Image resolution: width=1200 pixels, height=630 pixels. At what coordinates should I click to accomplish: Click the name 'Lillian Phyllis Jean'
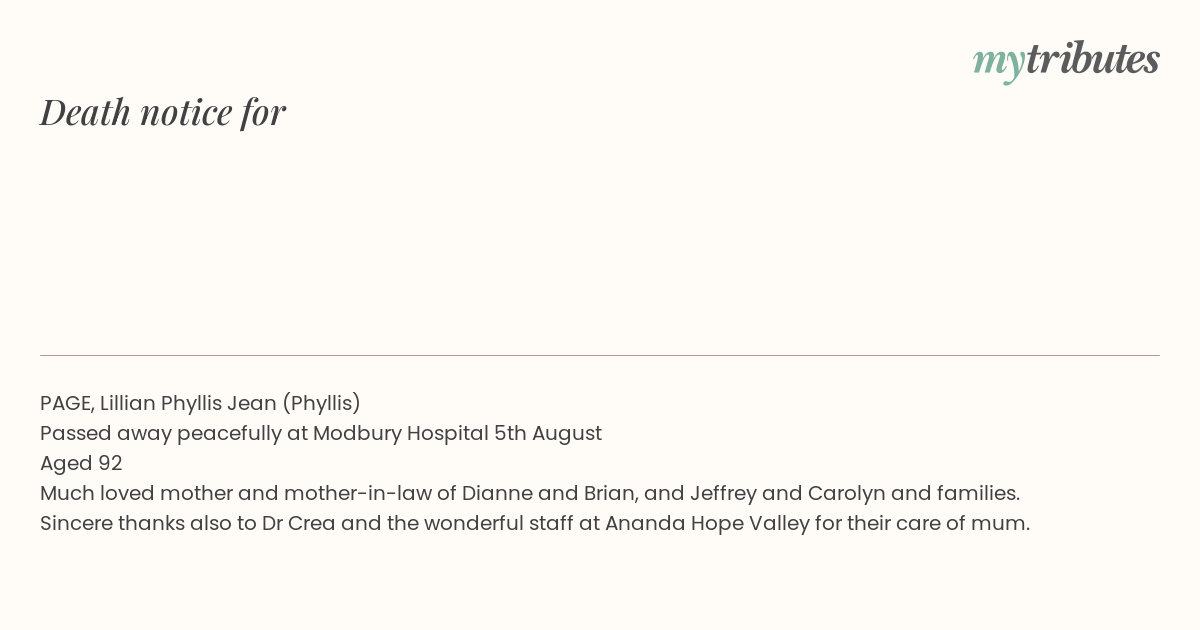pyautogui.click(x=188, y=403)
